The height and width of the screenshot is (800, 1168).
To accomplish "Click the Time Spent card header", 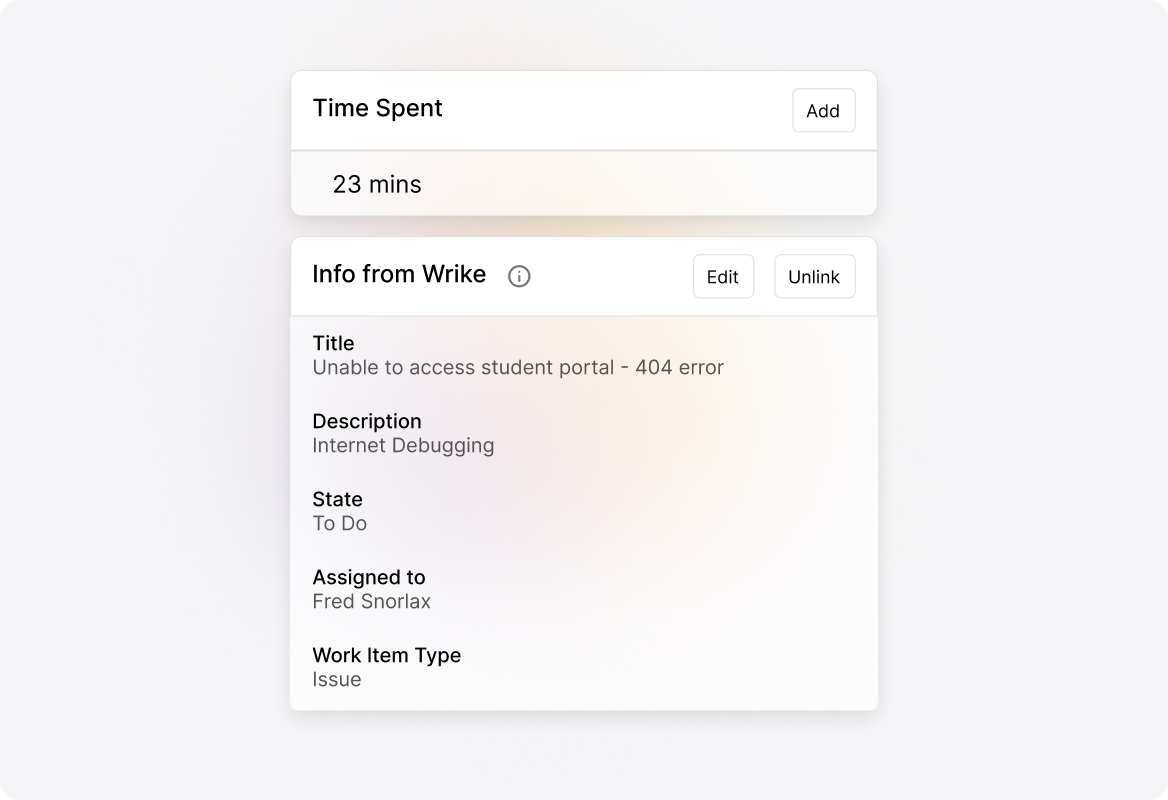I will (x=378, y=108).
